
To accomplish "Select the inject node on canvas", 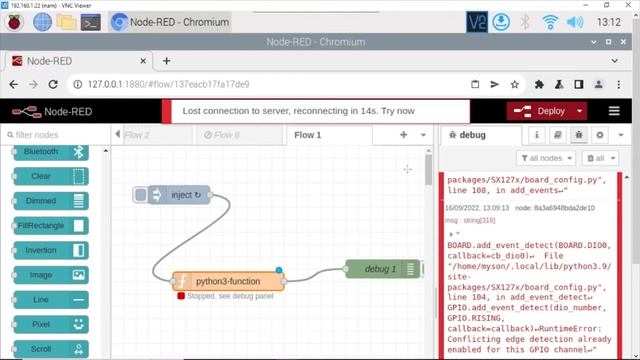I will tap(180, 195).
